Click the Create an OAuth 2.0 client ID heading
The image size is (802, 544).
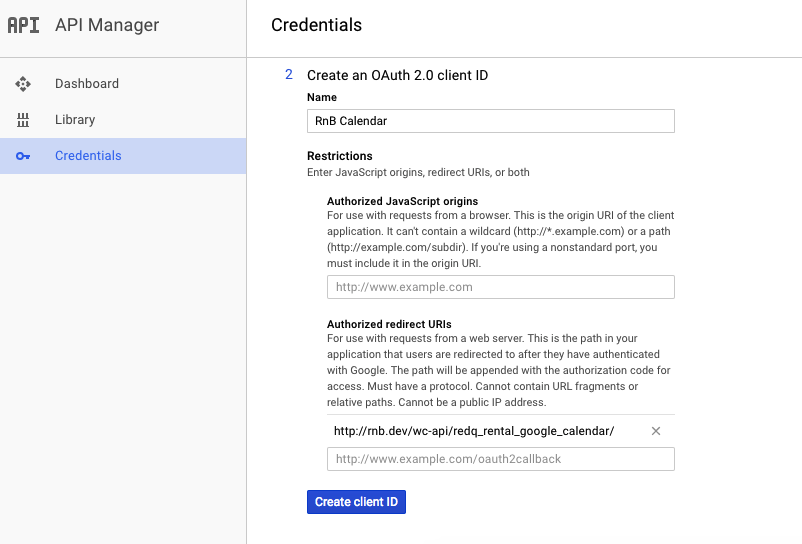397,75
